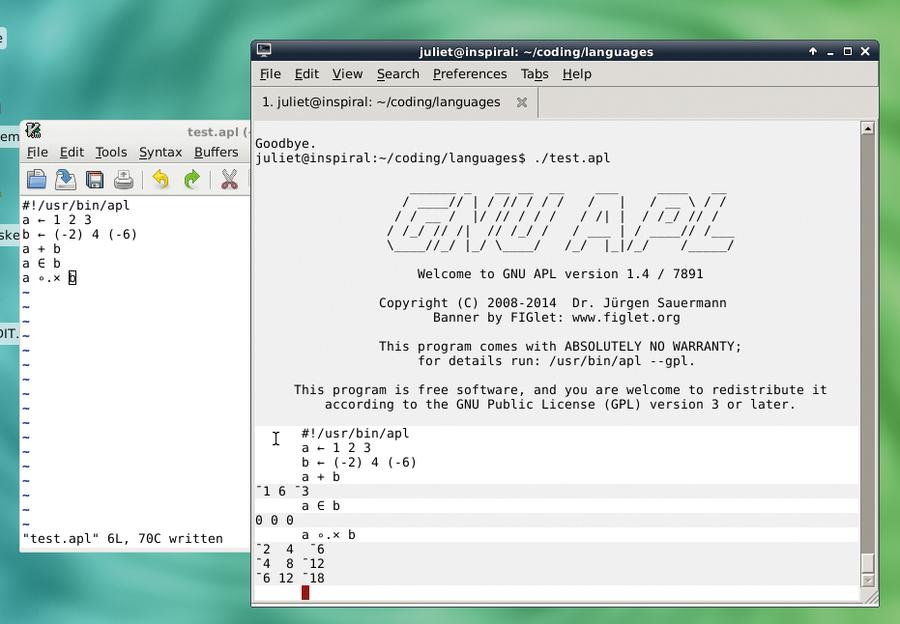Click the output row '¯2 4 ¯6' in terminal
The image size is (900, 624).
(x=290, y=549)
